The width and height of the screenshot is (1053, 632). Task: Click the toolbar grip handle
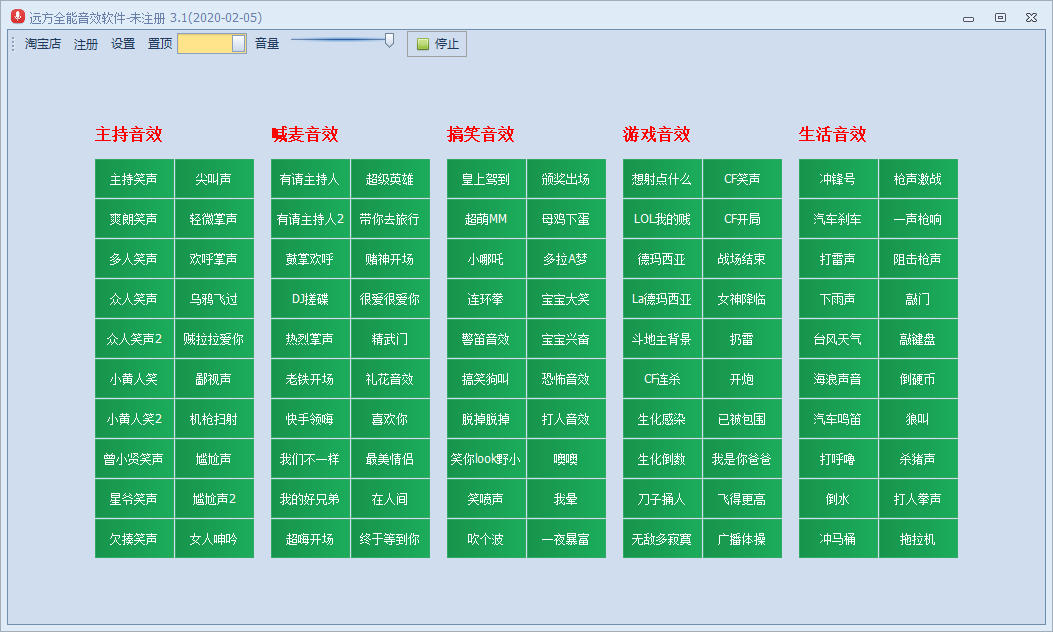coord(13,44)
